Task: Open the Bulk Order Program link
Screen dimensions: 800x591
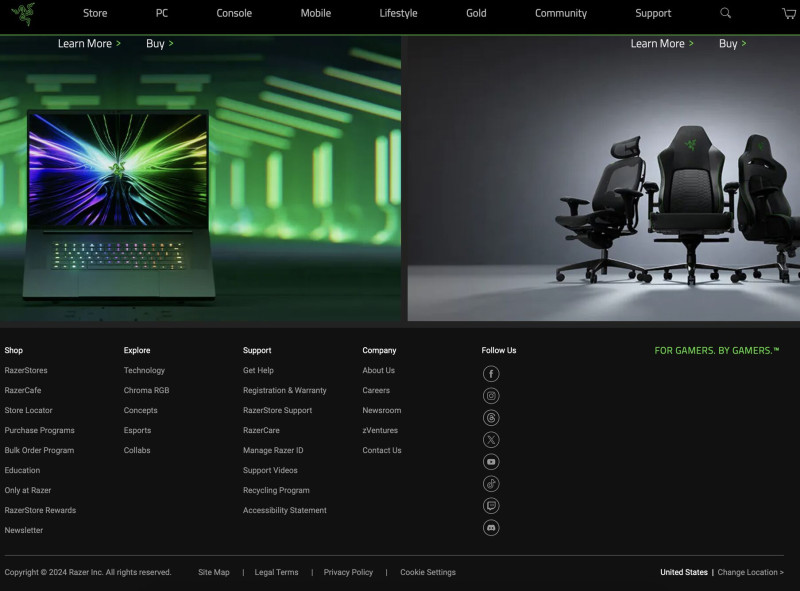Action: tap(39, 450)
